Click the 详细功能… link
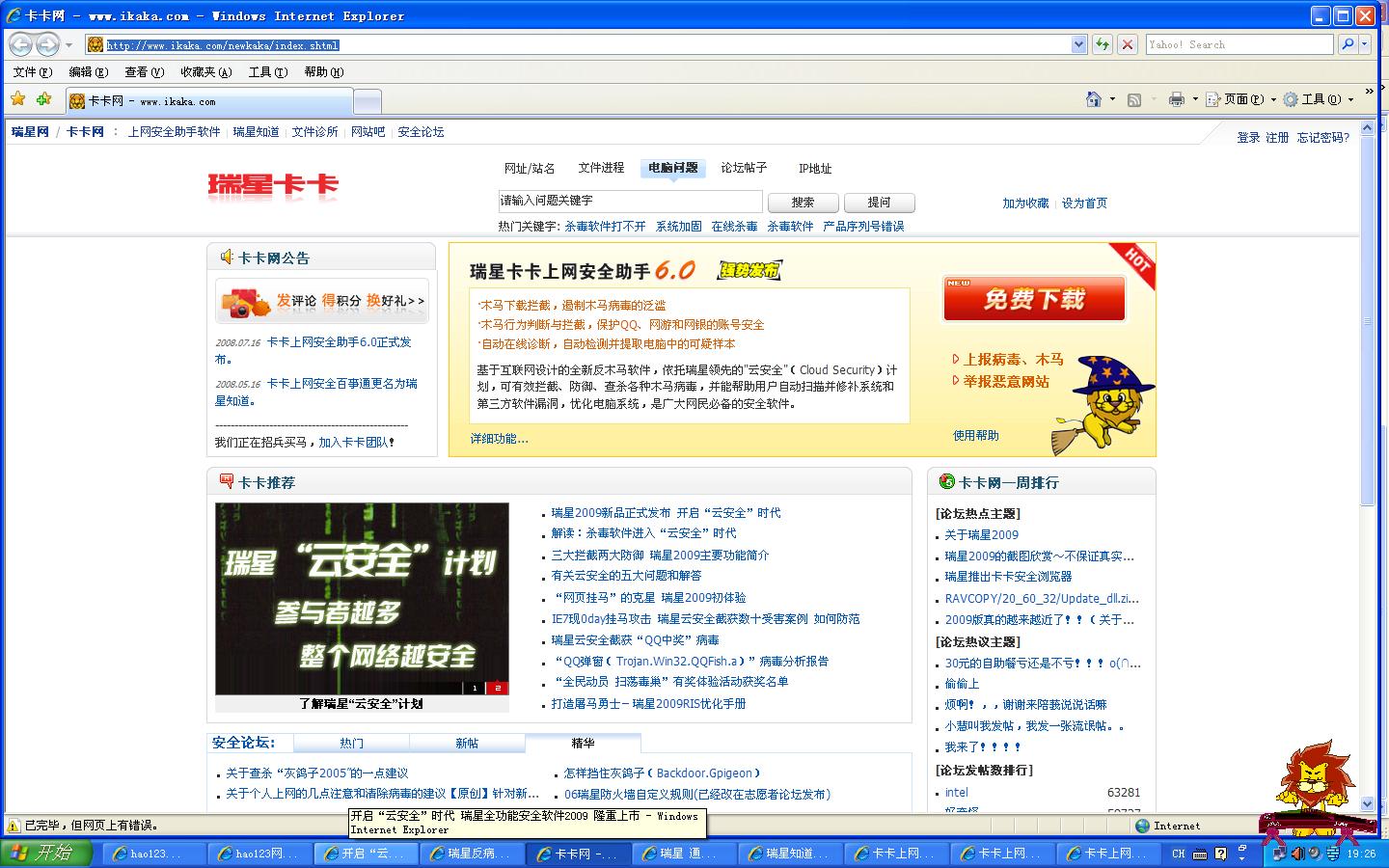This screenshot has width=1389, height=868. click(x=499, y=439)
